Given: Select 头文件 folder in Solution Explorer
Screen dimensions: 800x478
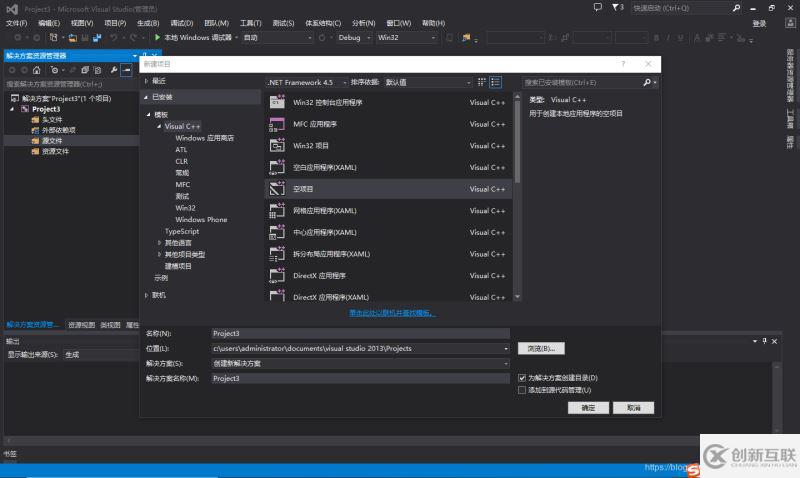Looking at the screenshot, I should [52, 120].
